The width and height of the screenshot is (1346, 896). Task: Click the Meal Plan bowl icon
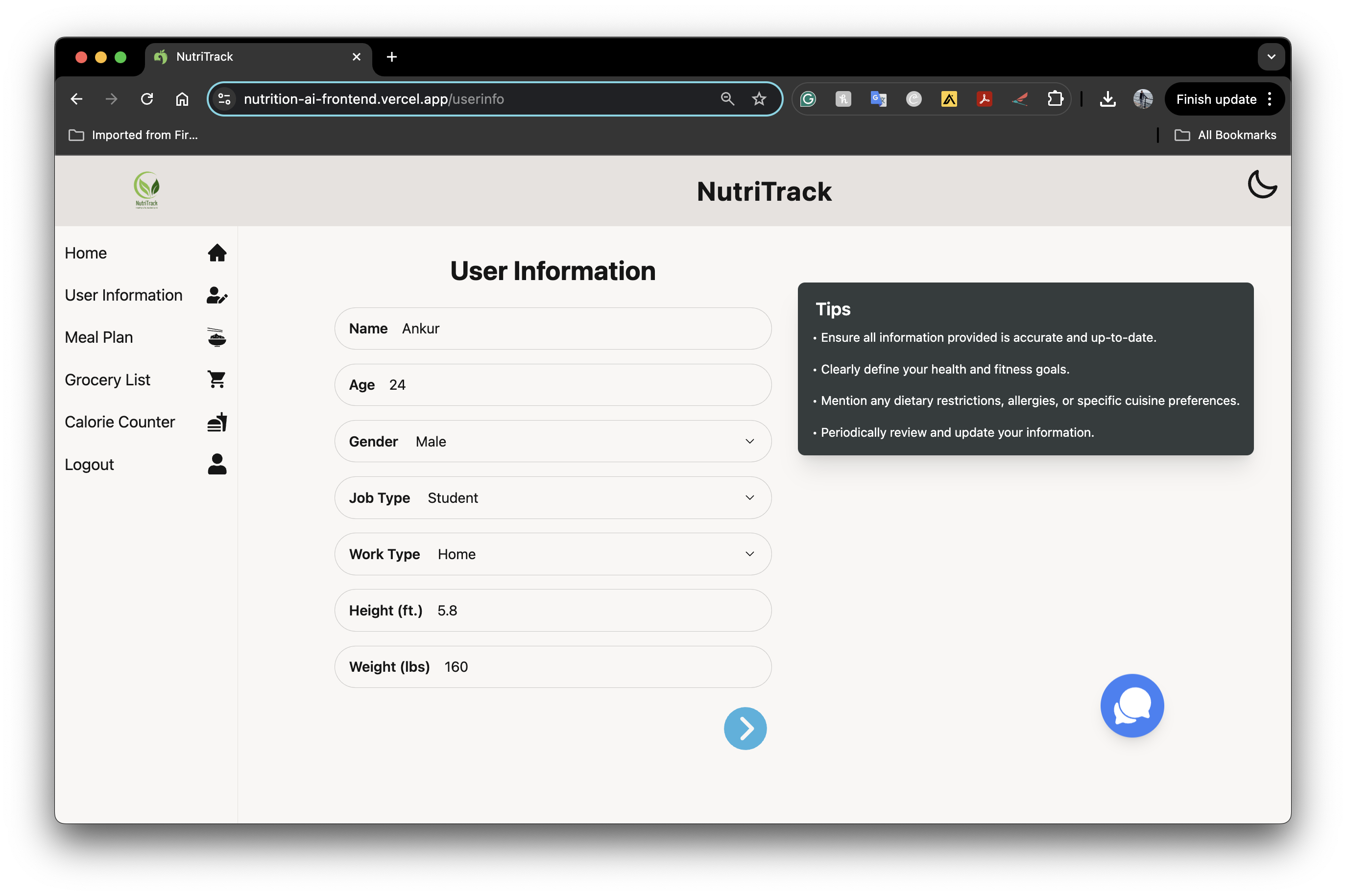(216, 337)
